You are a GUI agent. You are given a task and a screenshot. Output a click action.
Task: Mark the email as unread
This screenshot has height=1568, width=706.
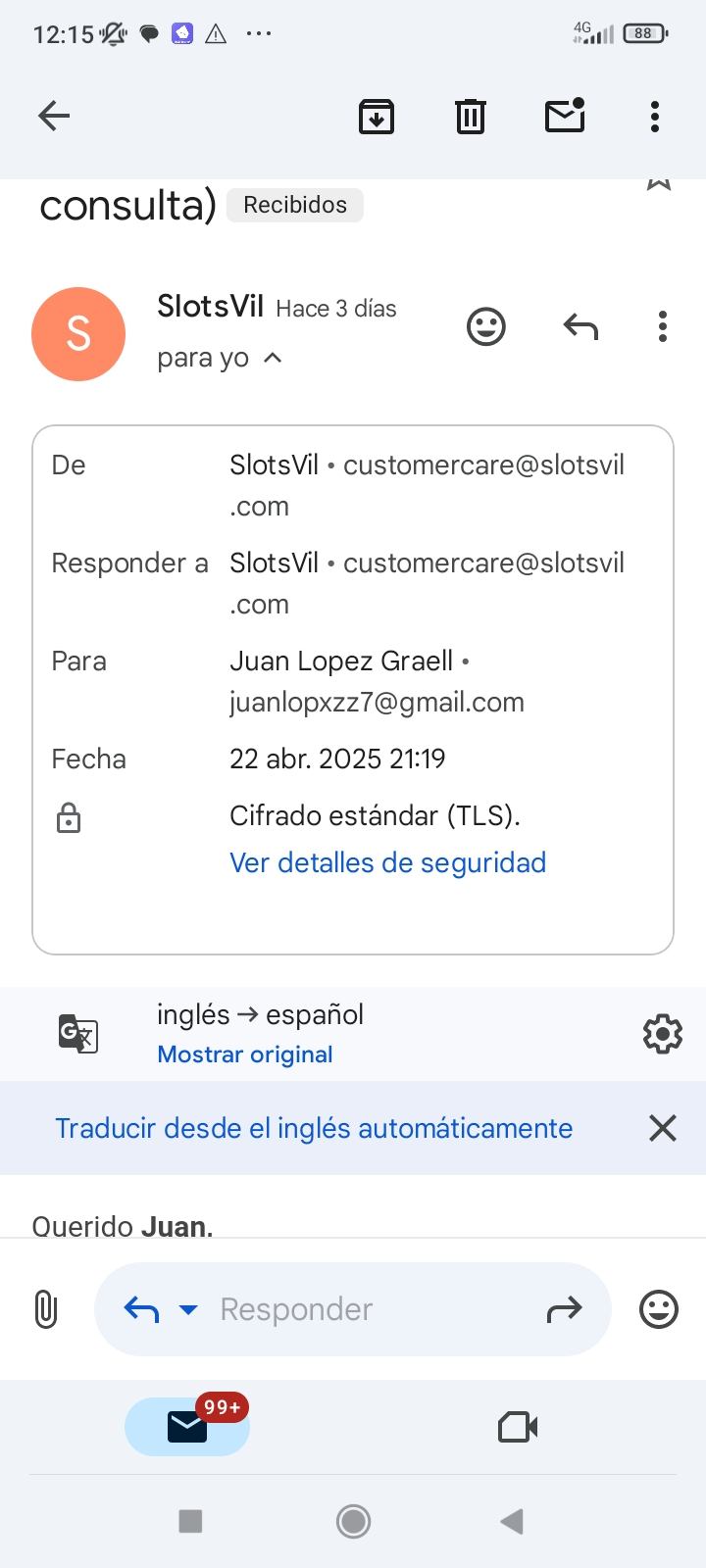coord(565,116)
